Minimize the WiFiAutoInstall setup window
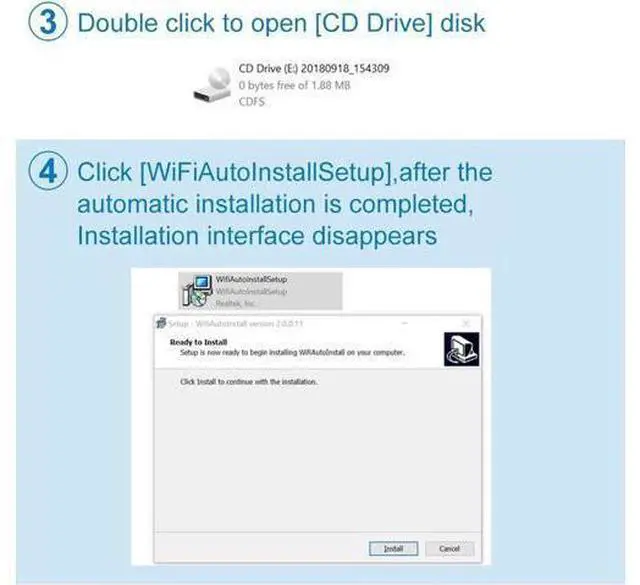The image size is (640, 585). point(404,323)
